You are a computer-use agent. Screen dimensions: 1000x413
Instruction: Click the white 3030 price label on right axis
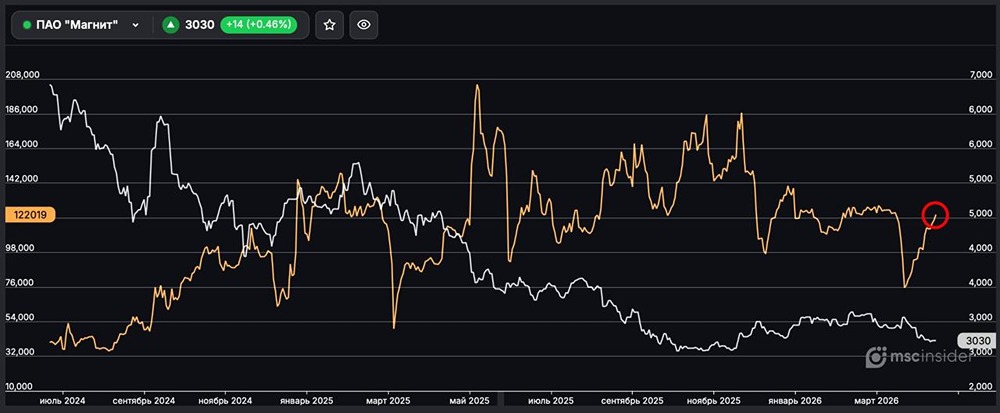point(976,341)
